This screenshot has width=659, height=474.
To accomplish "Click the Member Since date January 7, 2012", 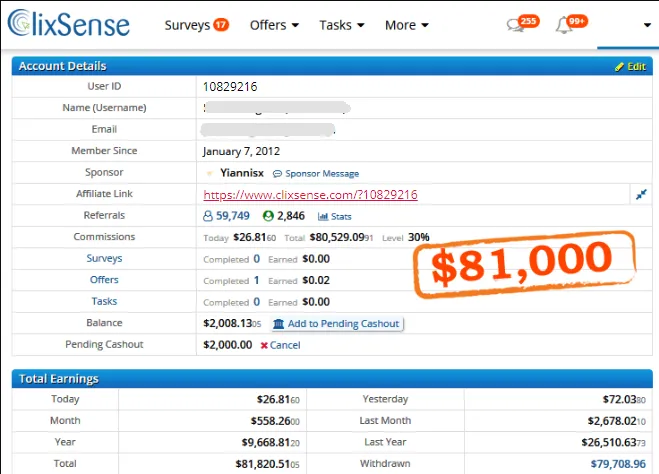I will point(241,151).
